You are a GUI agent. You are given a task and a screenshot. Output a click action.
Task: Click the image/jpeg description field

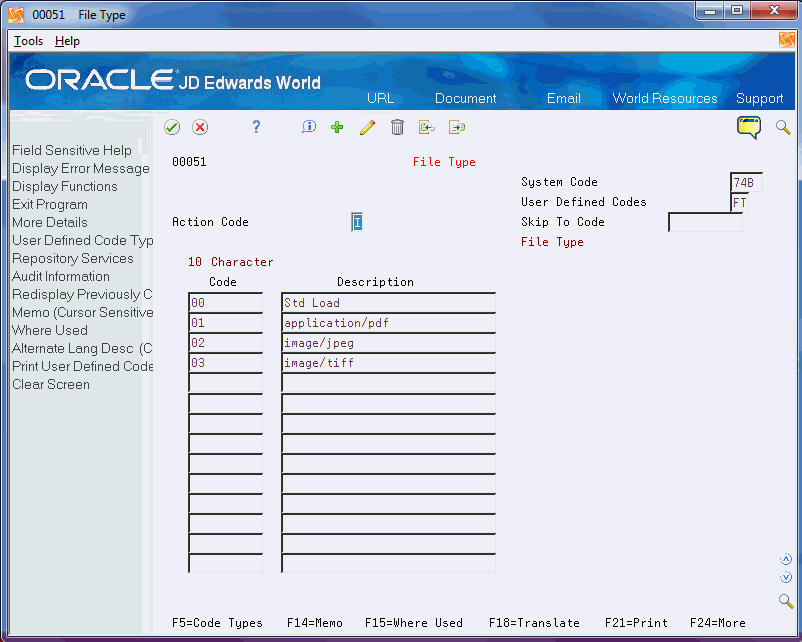[x=388, y=343]
